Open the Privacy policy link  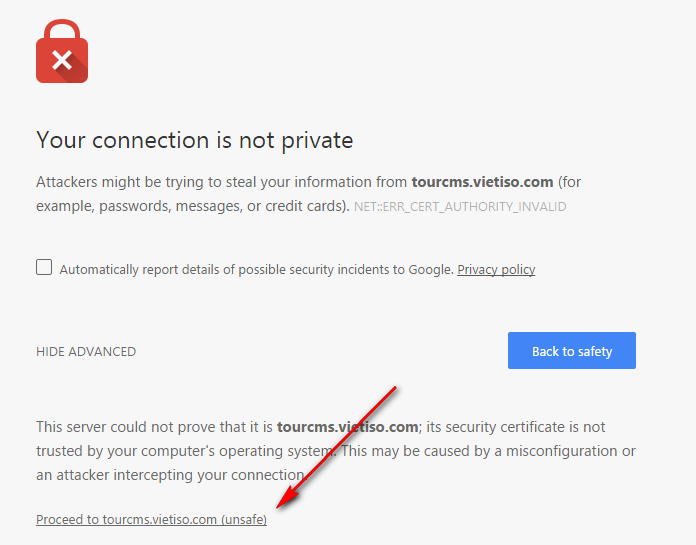click(496, 269)
